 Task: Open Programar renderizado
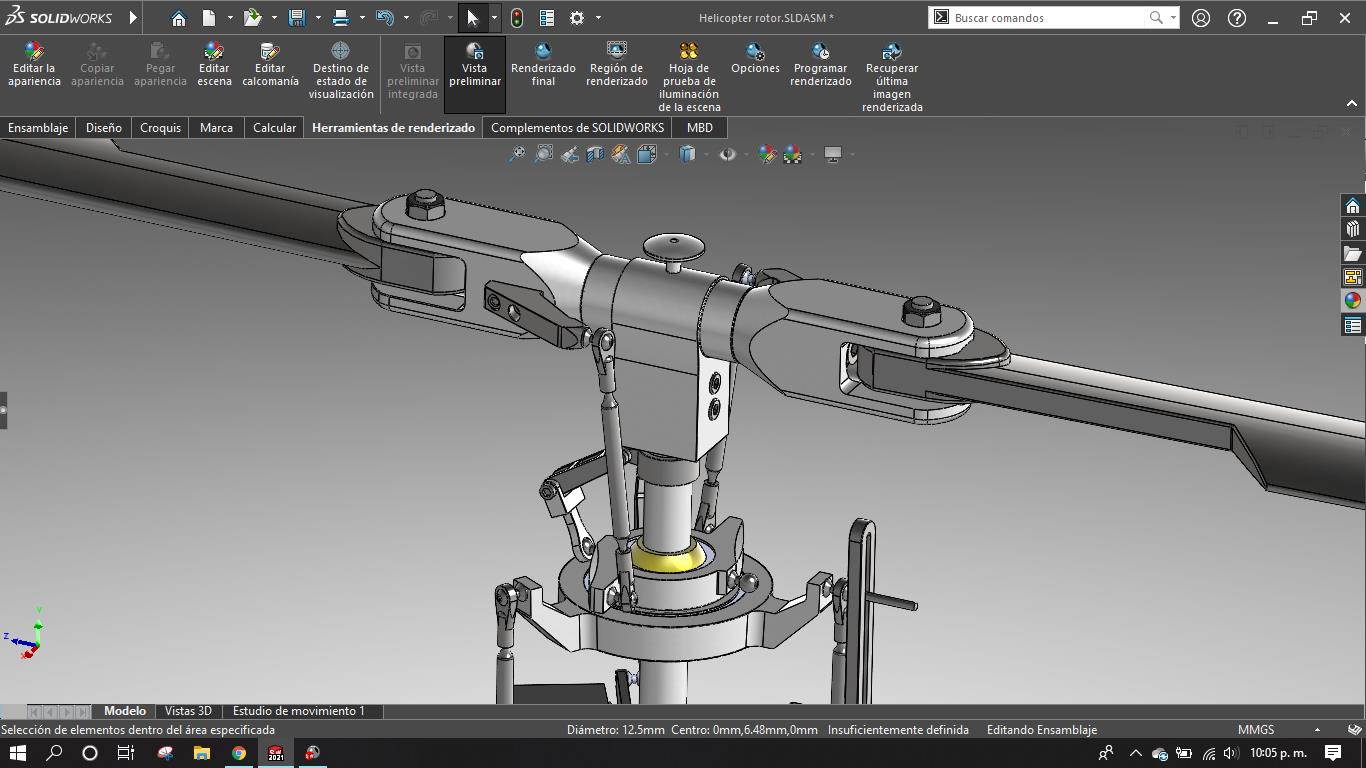(x=820, y=65)
